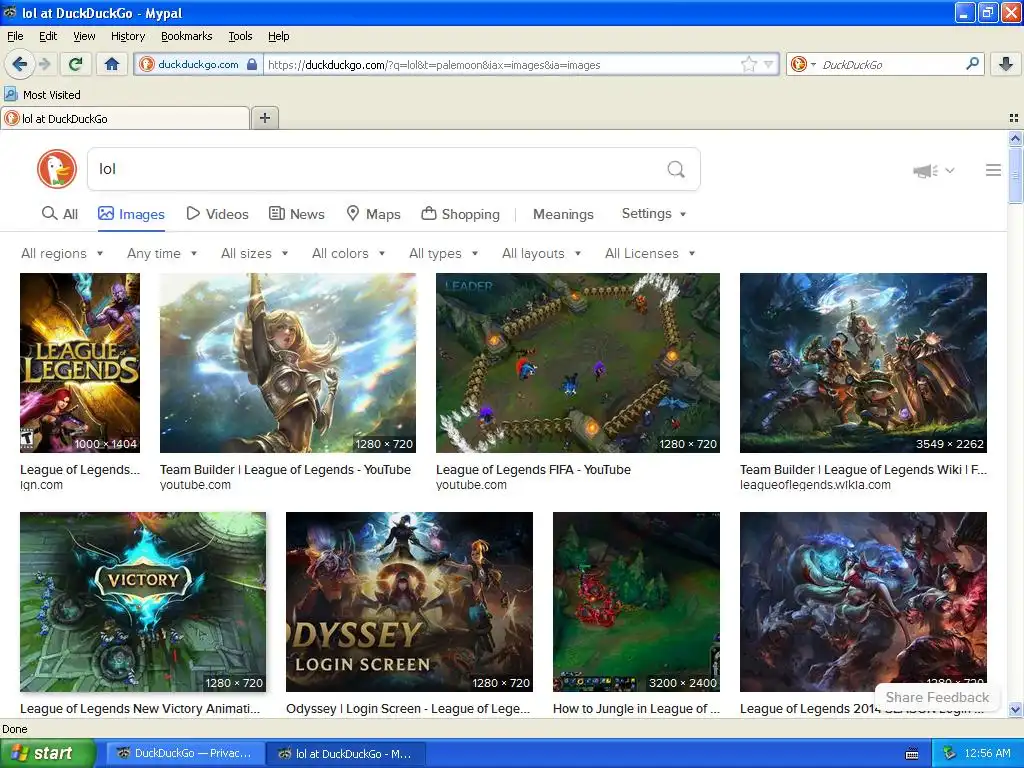
Task: Open the Victory animation thumbnail
Action: coord(143,601)
